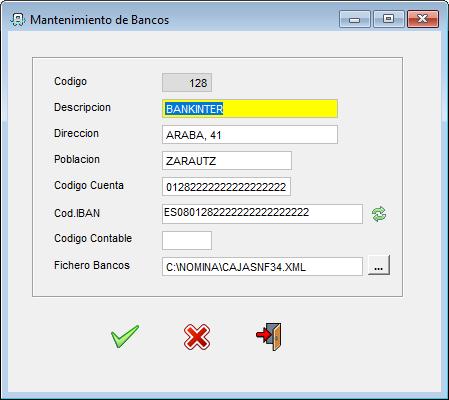The height and width of the screenshot is (400, 449).
Task: Confirm changes with the green checkmark icon
Action: point(125,336)
